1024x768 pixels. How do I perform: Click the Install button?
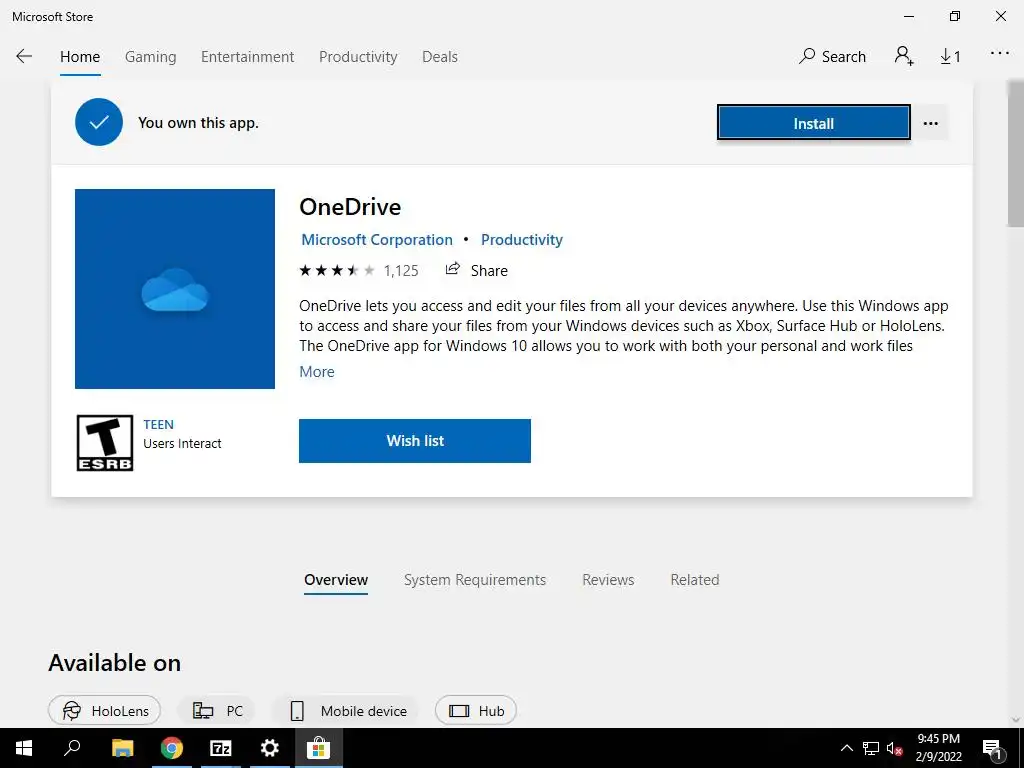(x=813, y=123)
